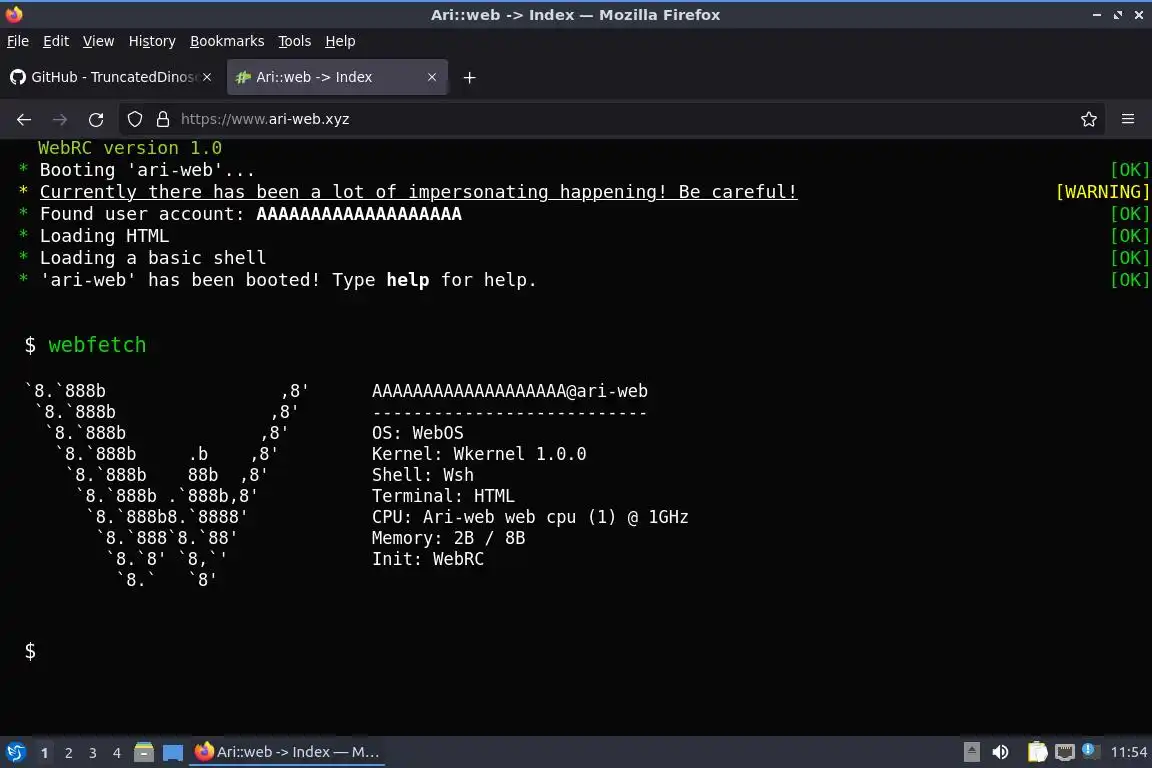Click 'WebRC version 1.0' header text
This screenshot has height=768, width=1152.
pos(130,148)
